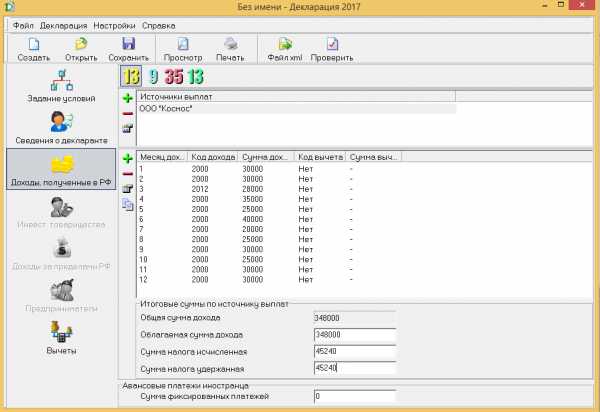The width and height of the screenshot is (600, 412).
Task: Click the Сумма налога удержанная field
Action: pos(355,368)
